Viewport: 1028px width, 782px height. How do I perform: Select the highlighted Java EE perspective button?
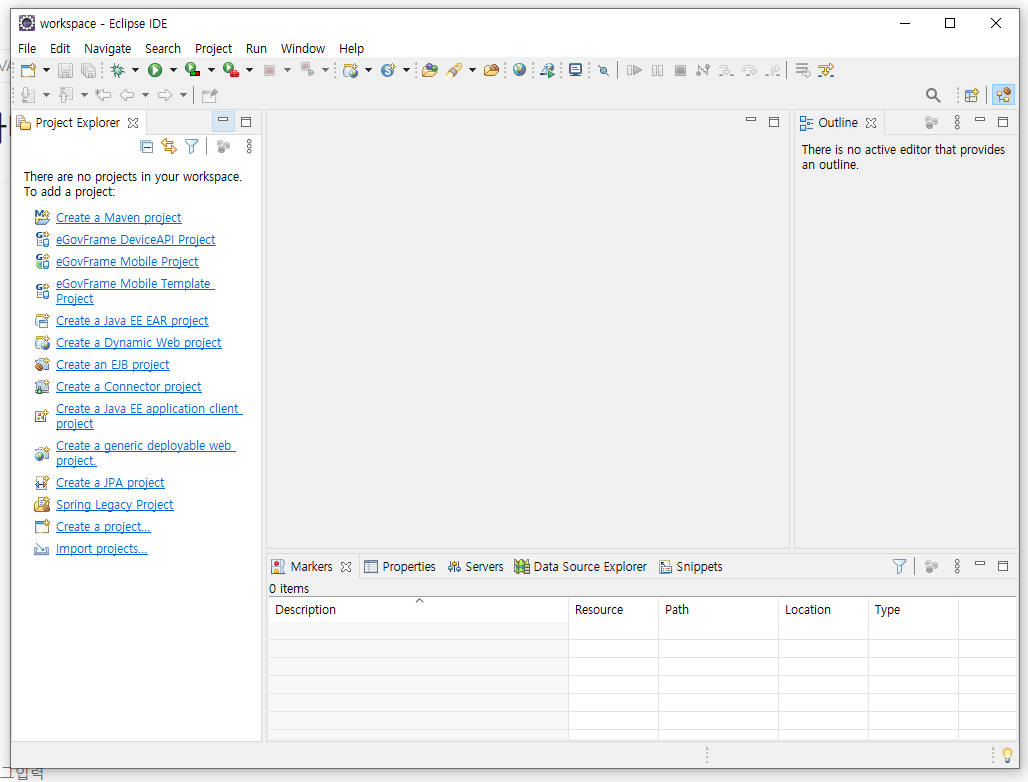(1003, 95)
